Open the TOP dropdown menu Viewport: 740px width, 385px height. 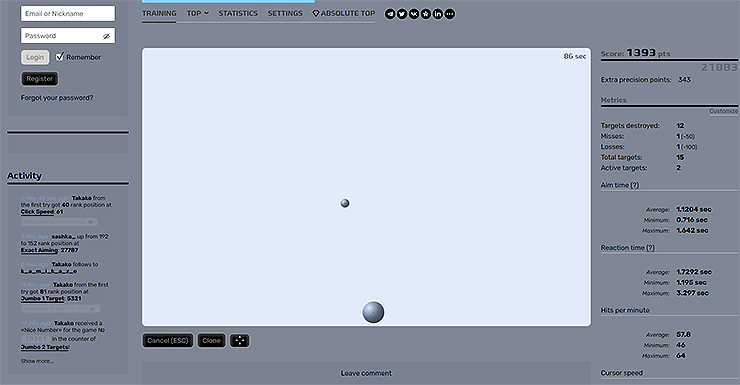pos(197,13)
